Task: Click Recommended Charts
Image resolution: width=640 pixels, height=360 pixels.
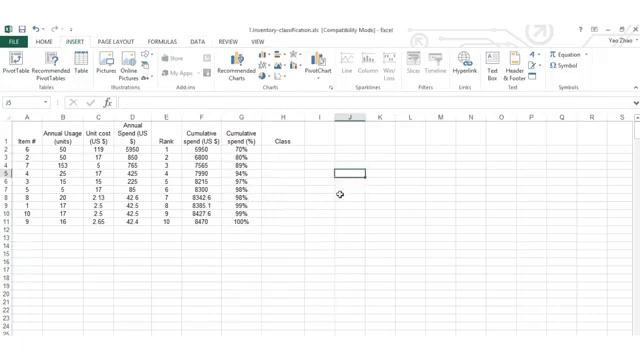Action: (236, 66)
